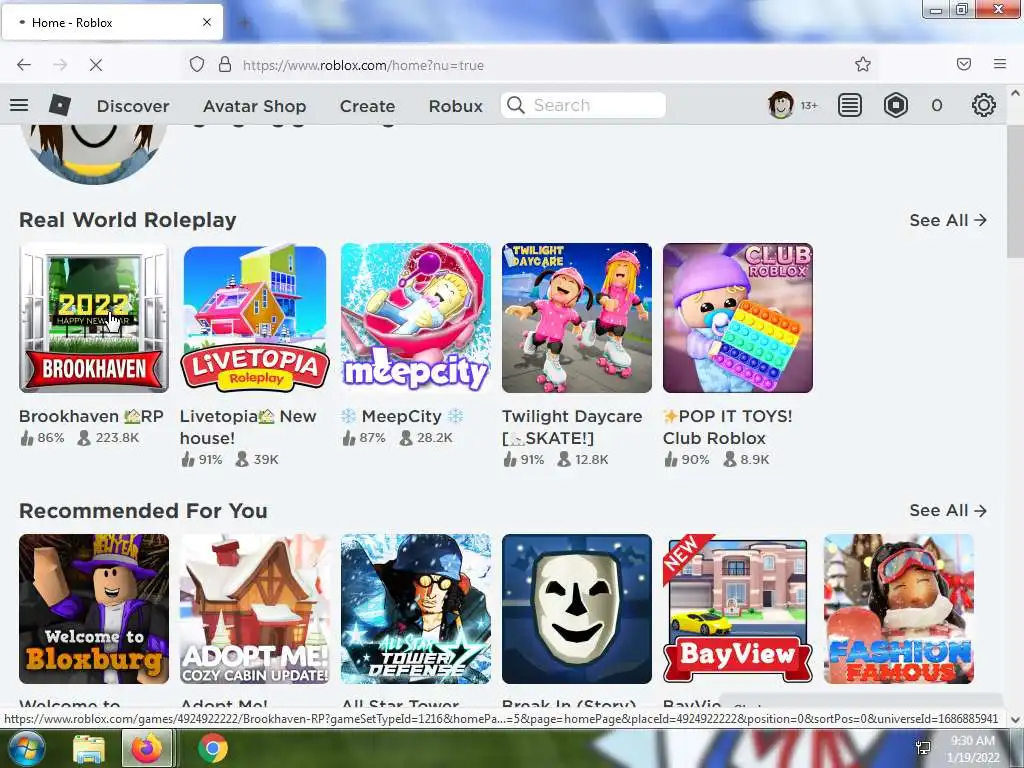The image size is (1024, 768).
Task: Open the MeepCity game title link
Action: coord(402,416)
